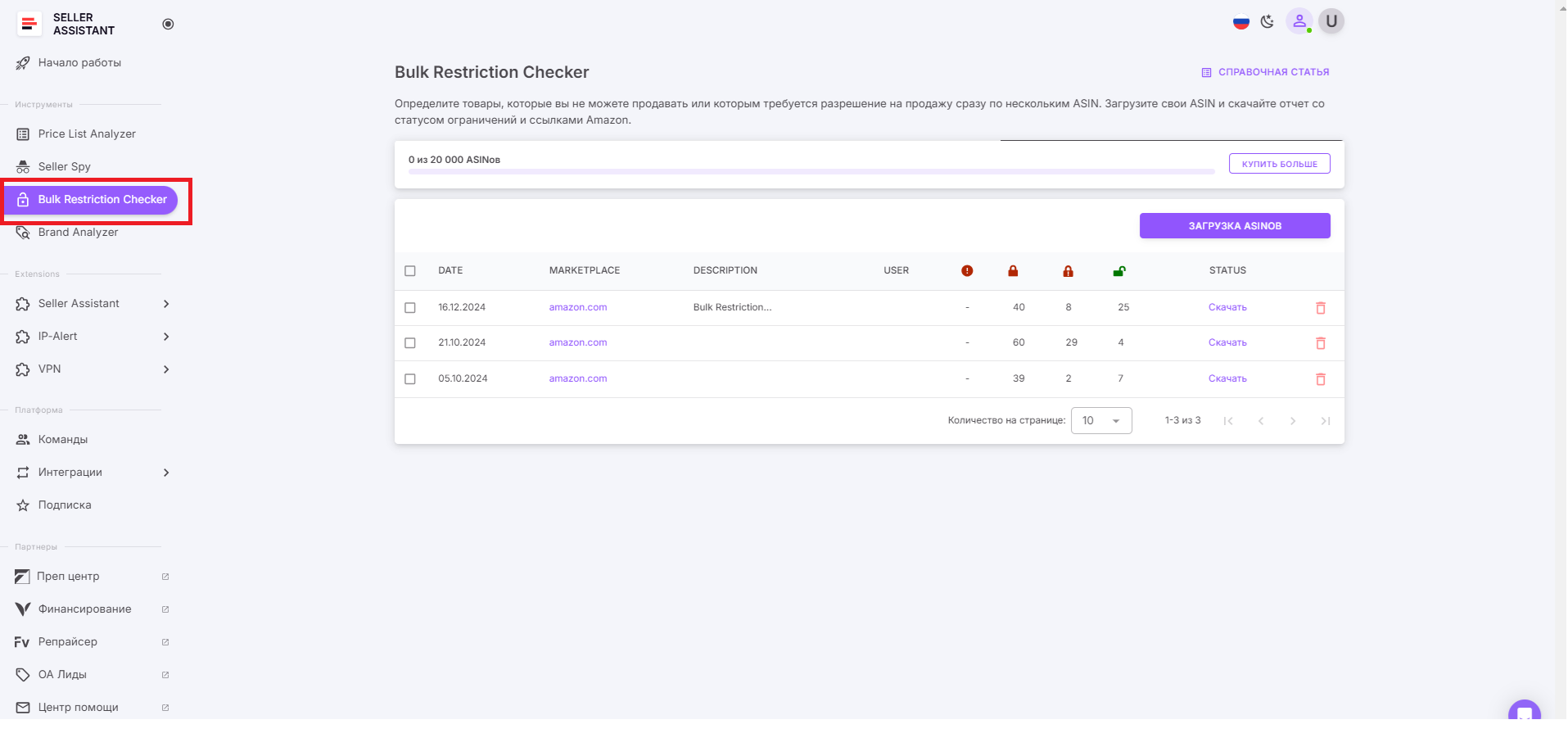Go to Подписка in the sidebar
1568x747 pixels.
click(64, 505)
